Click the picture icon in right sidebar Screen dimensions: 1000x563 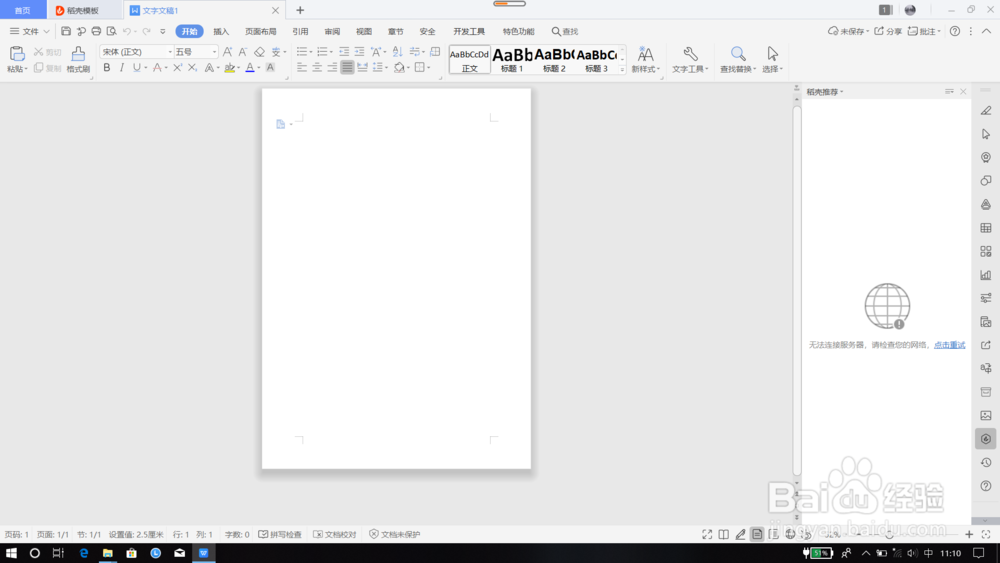click(986, 415)
